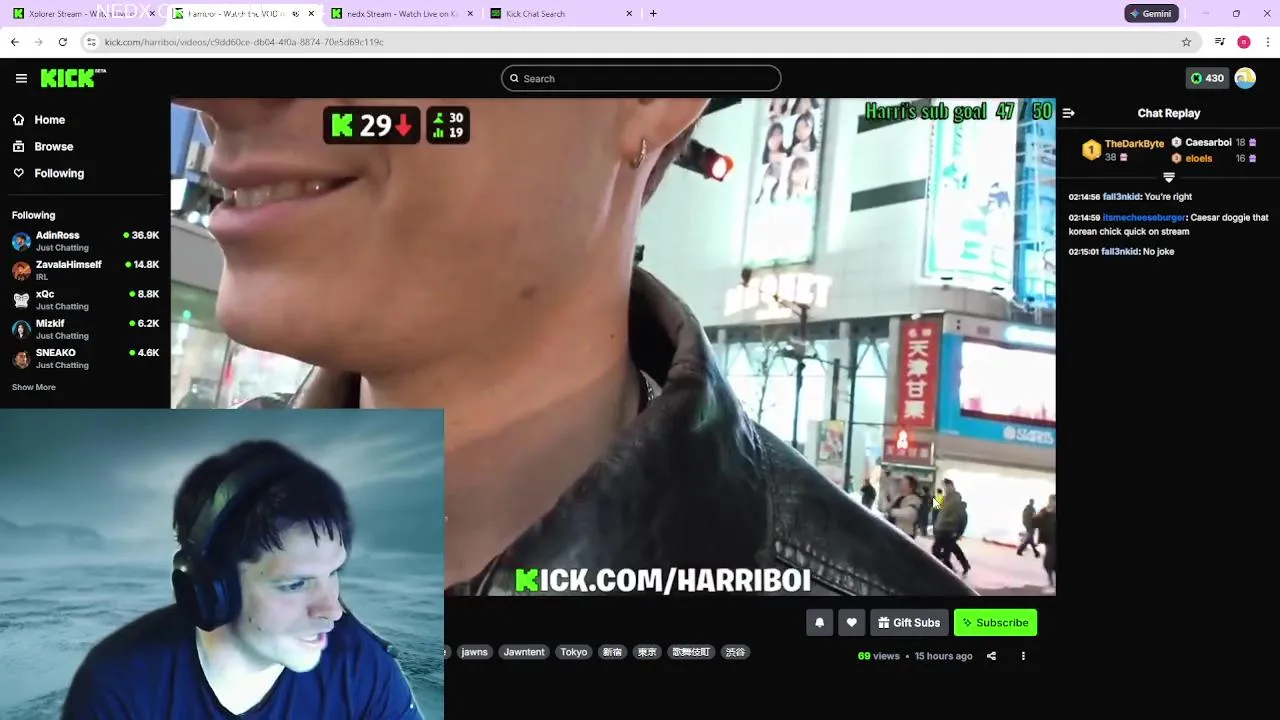Click the green Subscribe button

pos(995,622)
